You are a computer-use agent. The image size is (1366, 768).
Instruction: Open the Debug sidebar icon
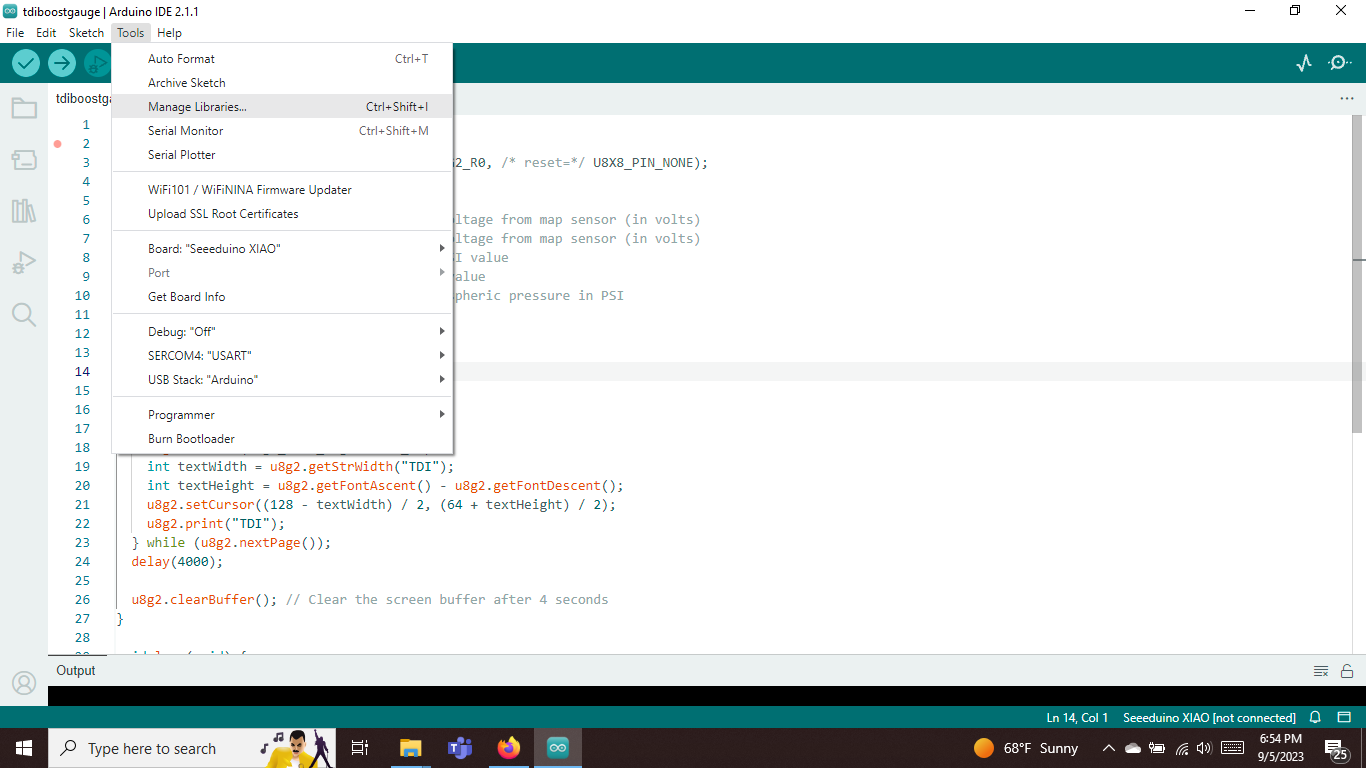(x=24, y=263)
